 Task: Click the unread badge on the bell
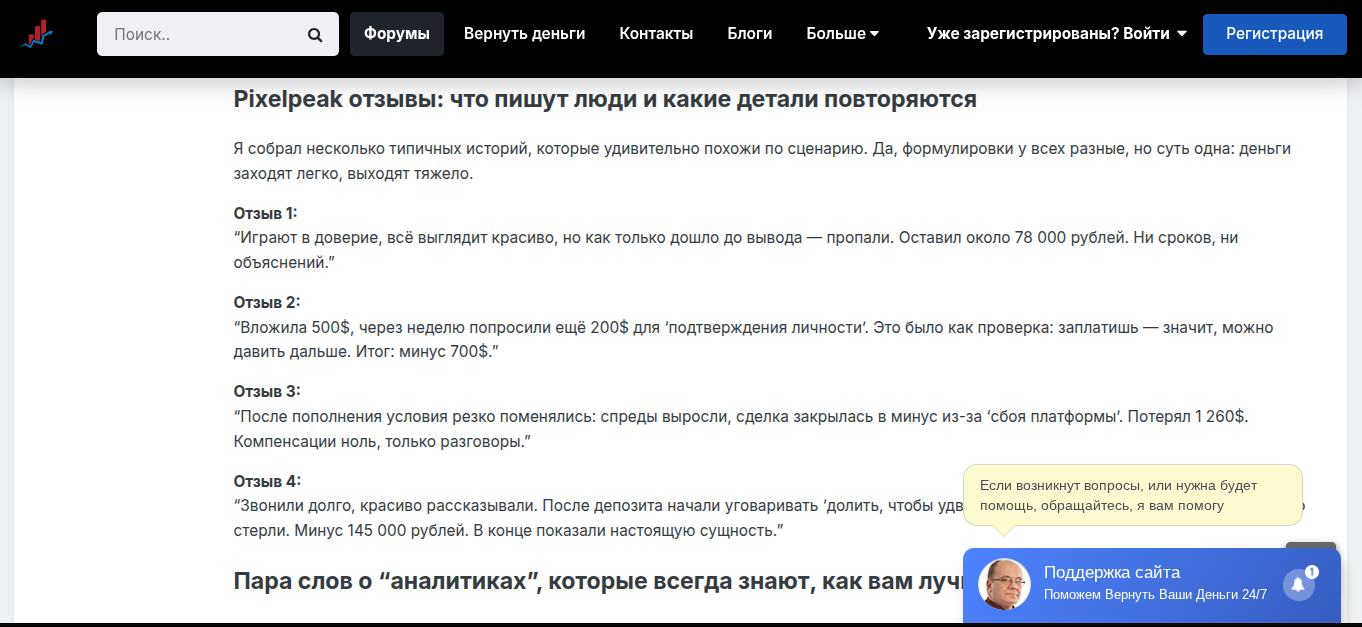point(1312,572)
